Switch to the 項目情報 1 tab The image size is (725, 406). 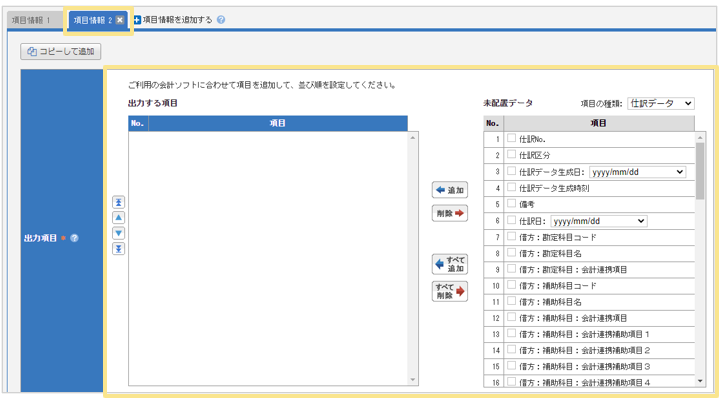pyautogui.click(x=31, y=19)
